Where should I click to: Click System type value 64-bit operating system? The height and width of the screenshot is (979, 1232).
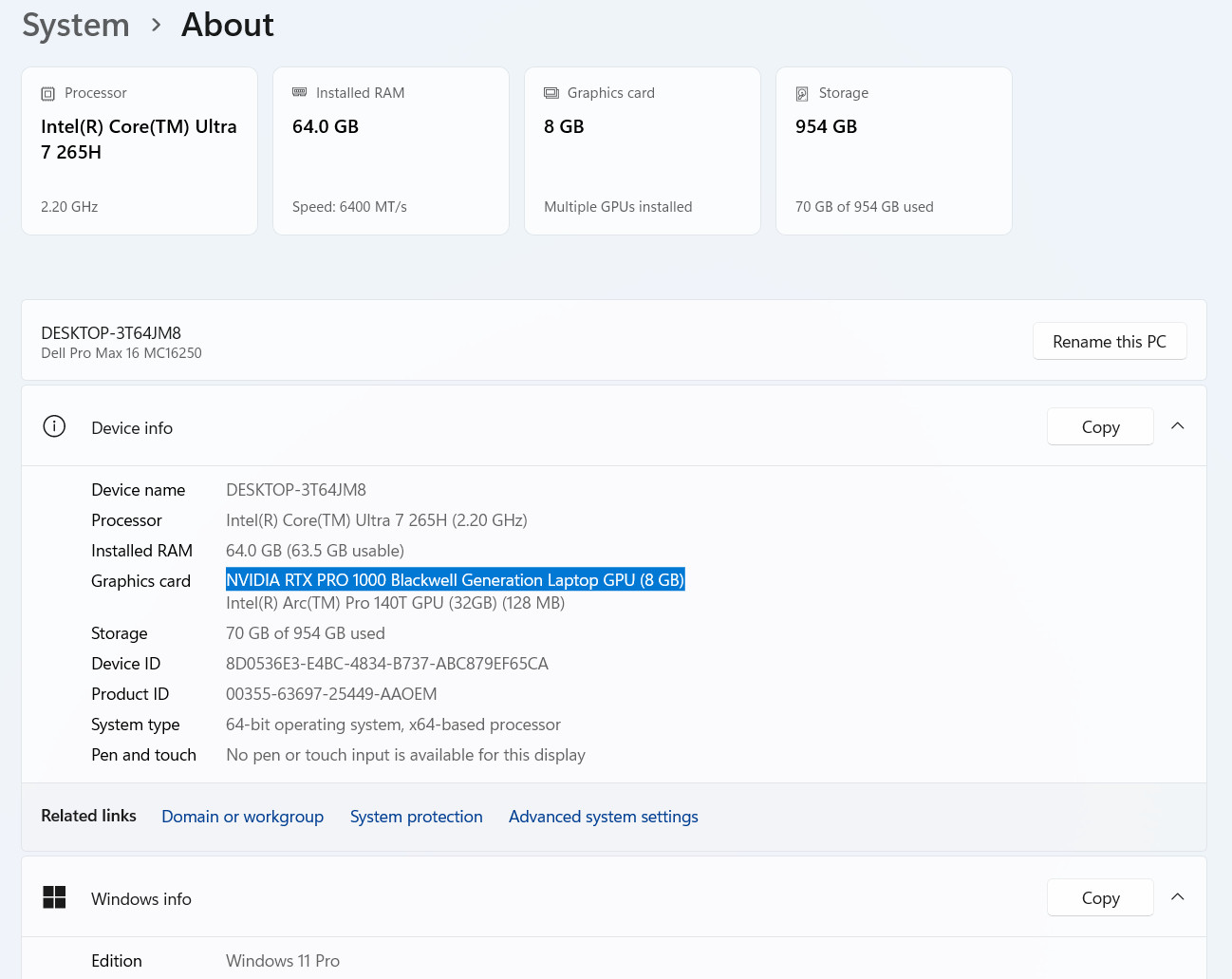393,725
